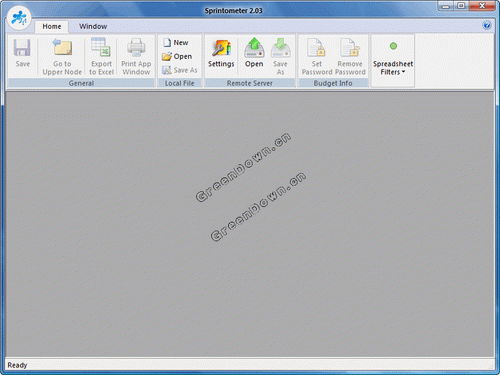
Task: Open the round application menu button
Action: tap(19, 18)
